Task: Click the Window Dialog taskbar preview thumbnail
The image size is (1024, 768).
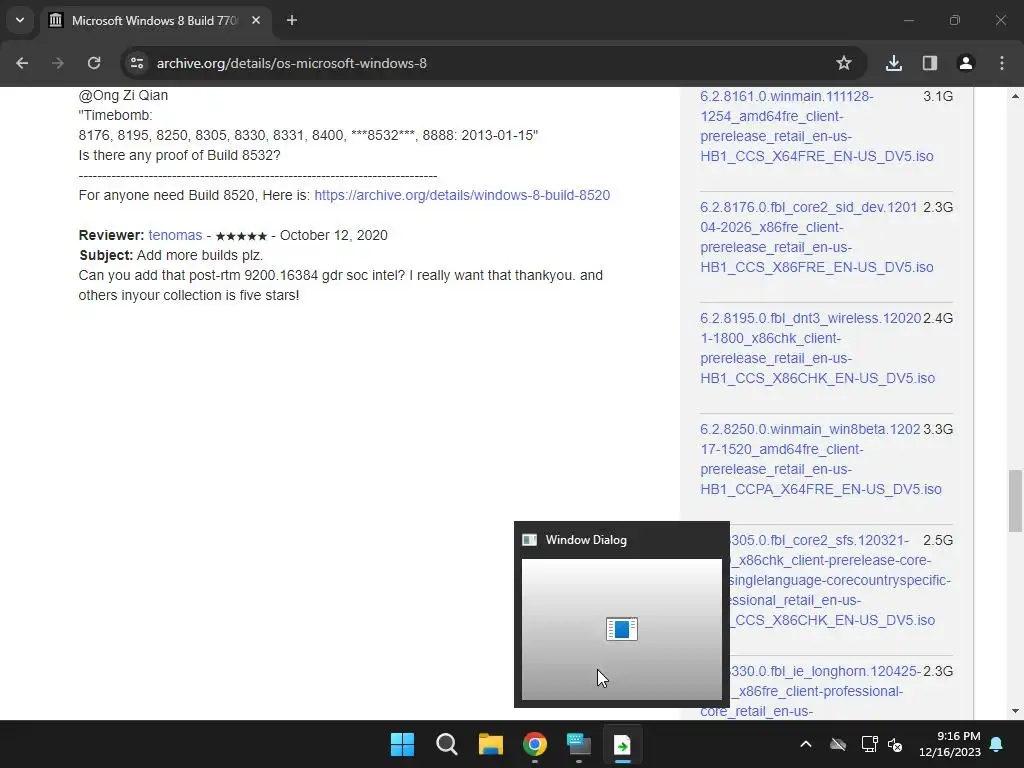Action: click(622, 629)
